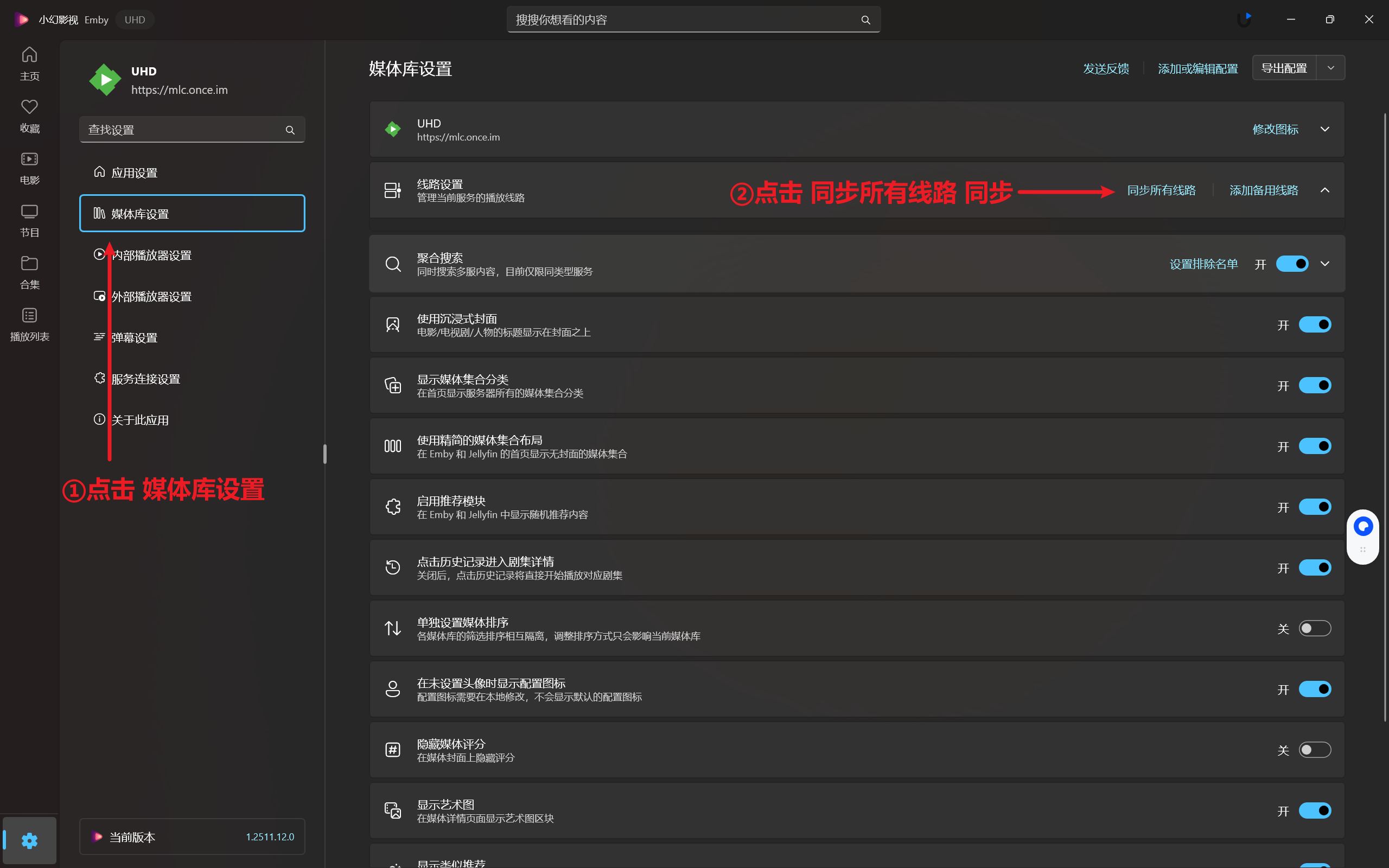The height and width of the screenshot is (868, 1389).
Task: Open the 导出配置 dropdown arrow
Action: pos(1330,68)
